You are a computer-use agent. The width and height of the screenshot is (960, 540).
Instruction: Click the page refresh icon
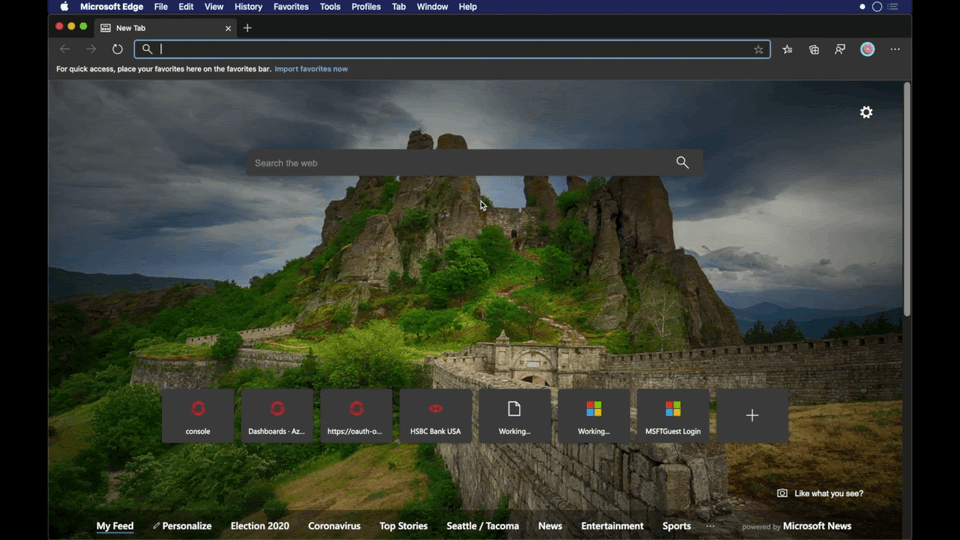point(117,49)
